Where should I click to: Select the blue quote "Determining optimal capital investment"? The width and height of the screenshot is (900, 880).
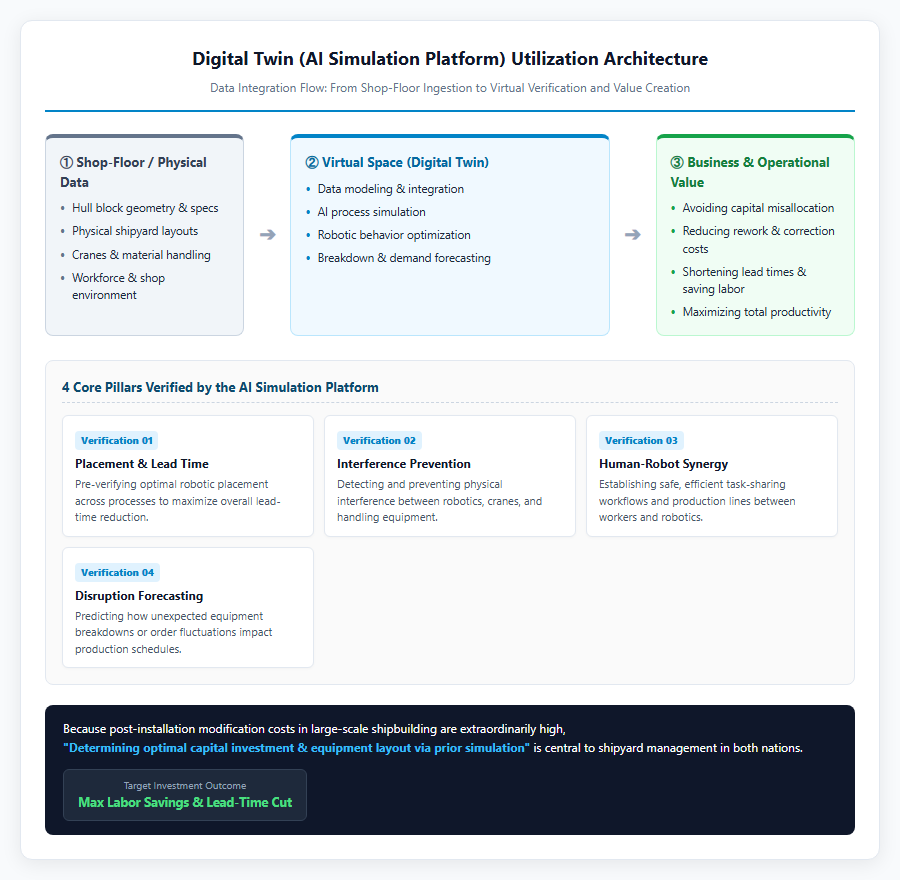tap(296, 748)
